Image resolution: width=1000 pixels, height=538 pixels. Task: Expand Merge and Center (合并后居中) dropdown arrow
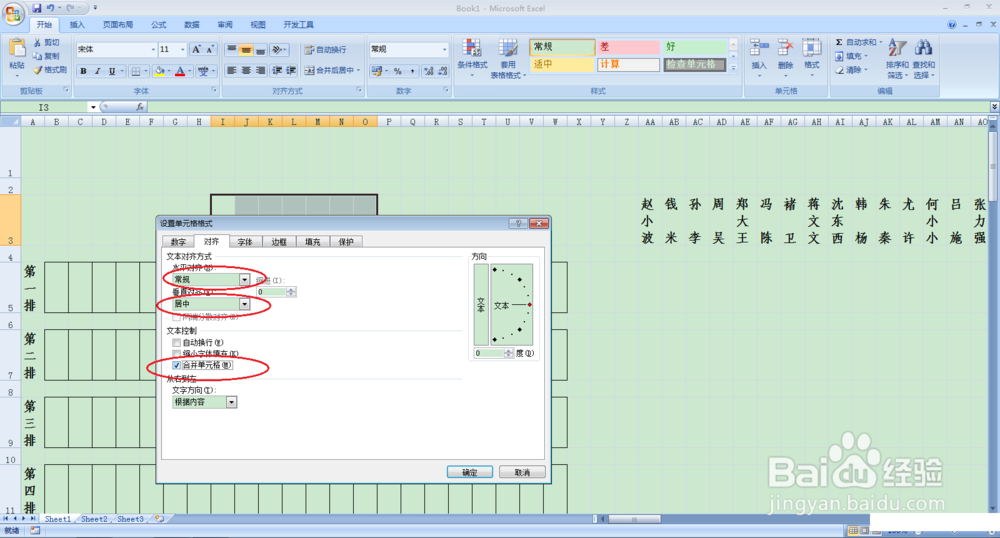(358, 70)
